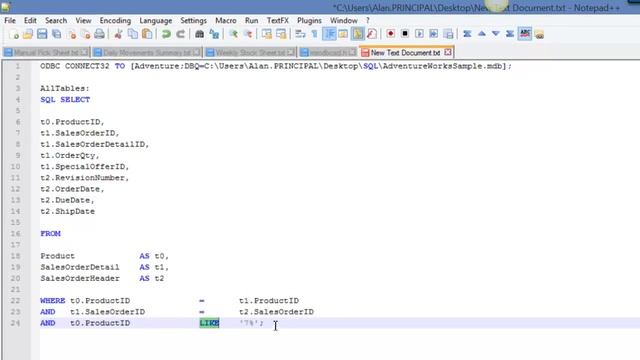Open the View menu
The width and height of the screenshot is (640, 360).
(x=83, y=20)
